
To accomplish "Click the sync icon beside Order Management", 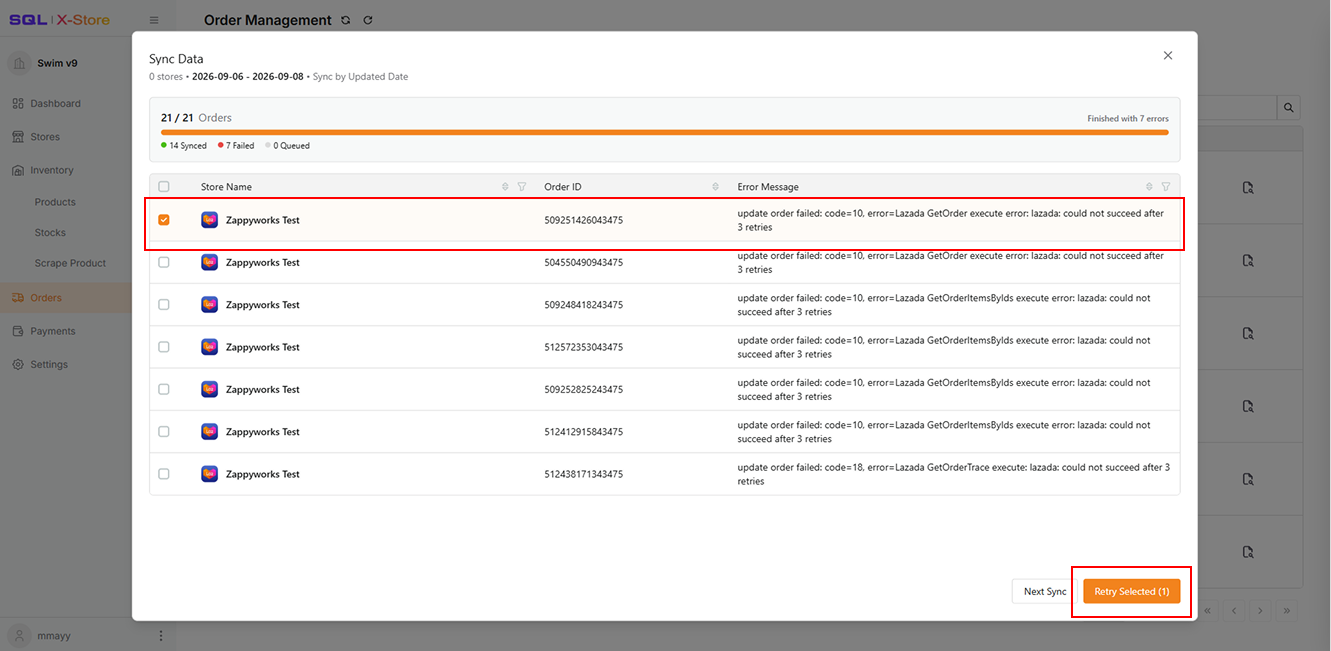I will 346,20.
